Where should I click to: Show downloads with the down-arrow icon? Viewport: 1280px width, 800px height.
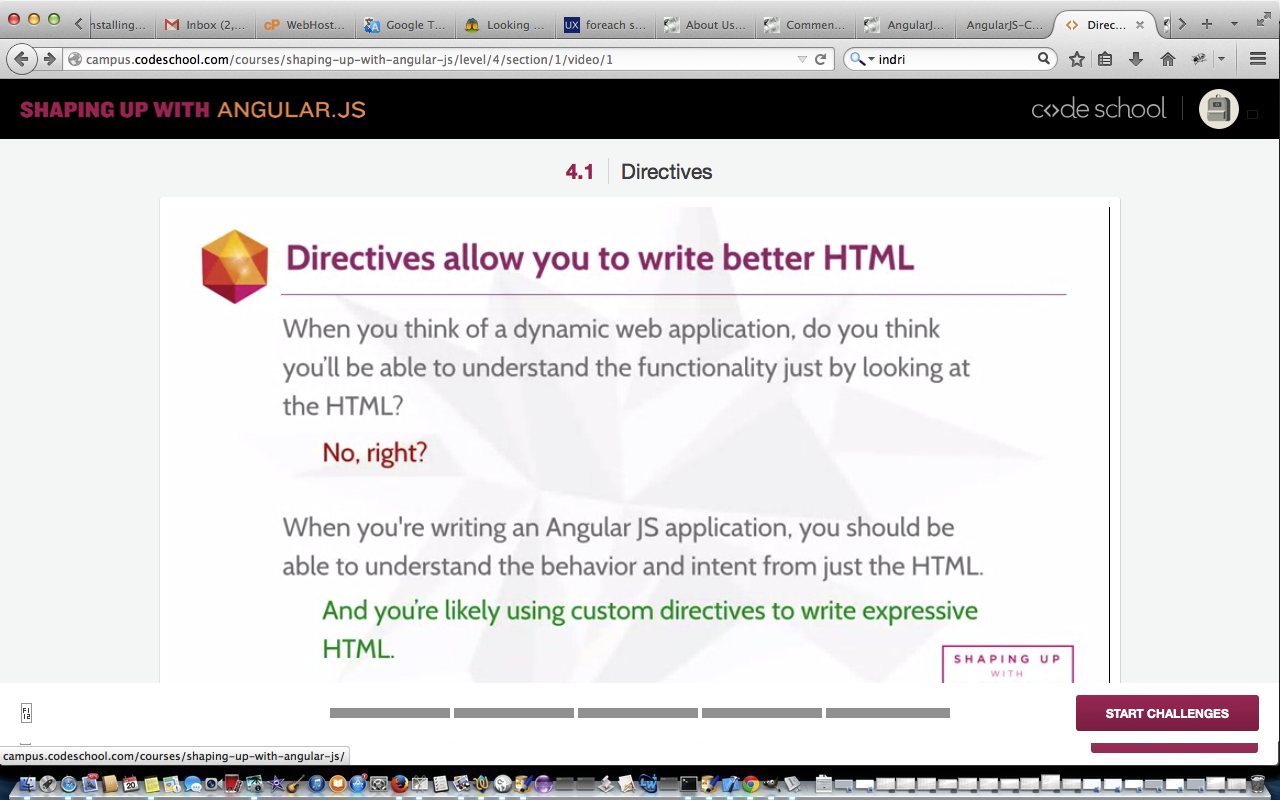pos(1136,59)
